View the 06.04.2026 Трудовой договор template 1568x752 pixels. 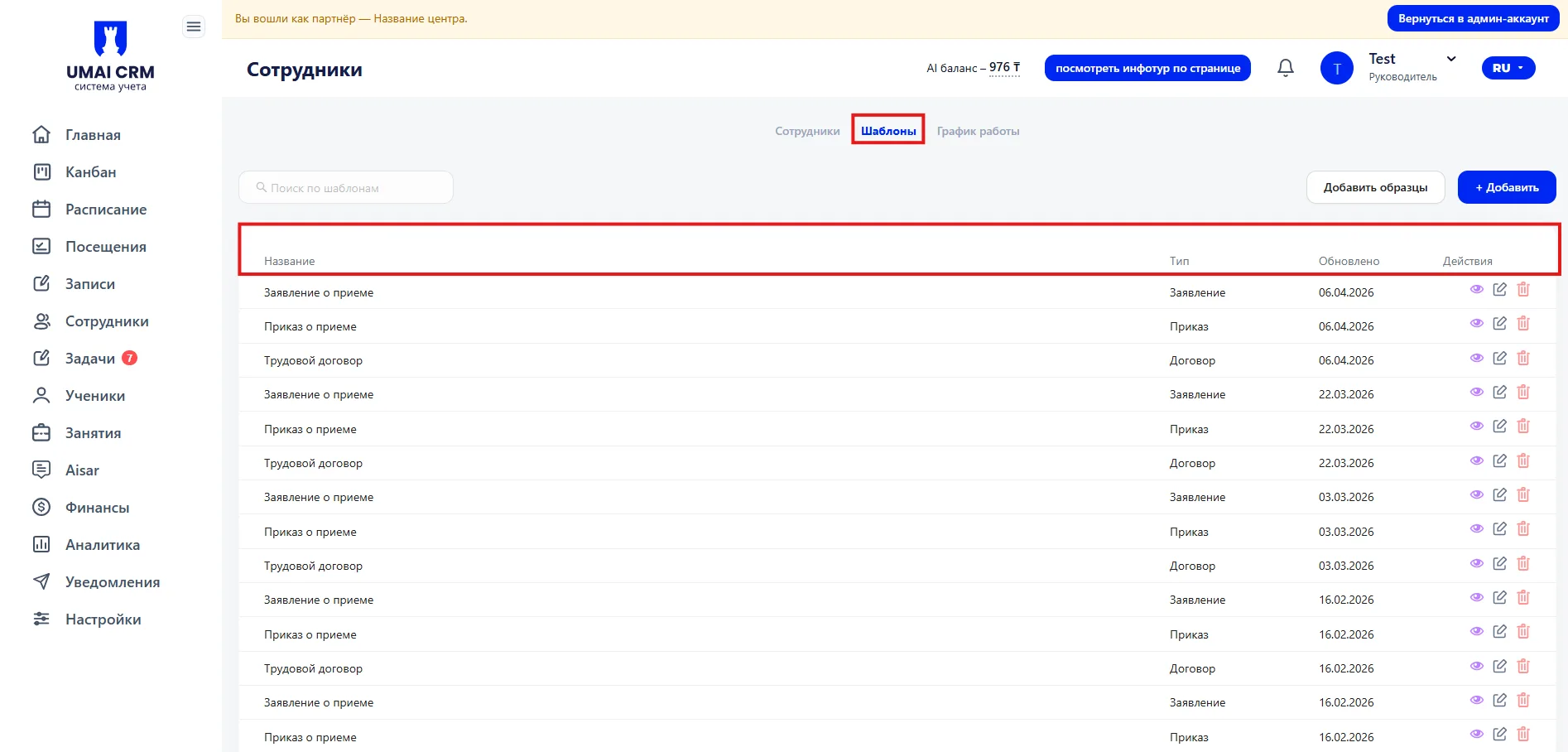1477,358
